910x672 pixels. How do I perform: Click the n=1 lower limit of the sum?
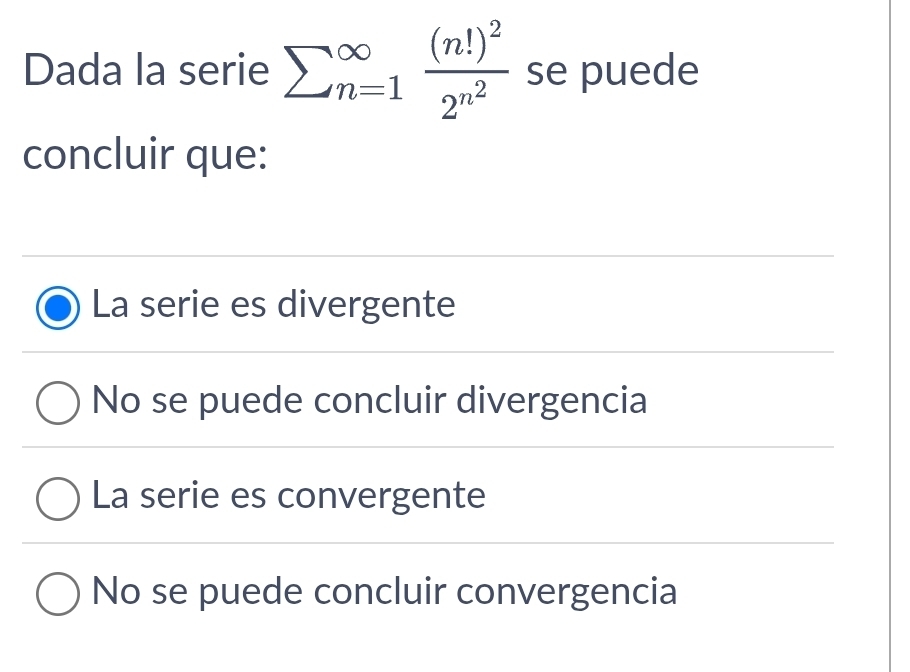371,93
